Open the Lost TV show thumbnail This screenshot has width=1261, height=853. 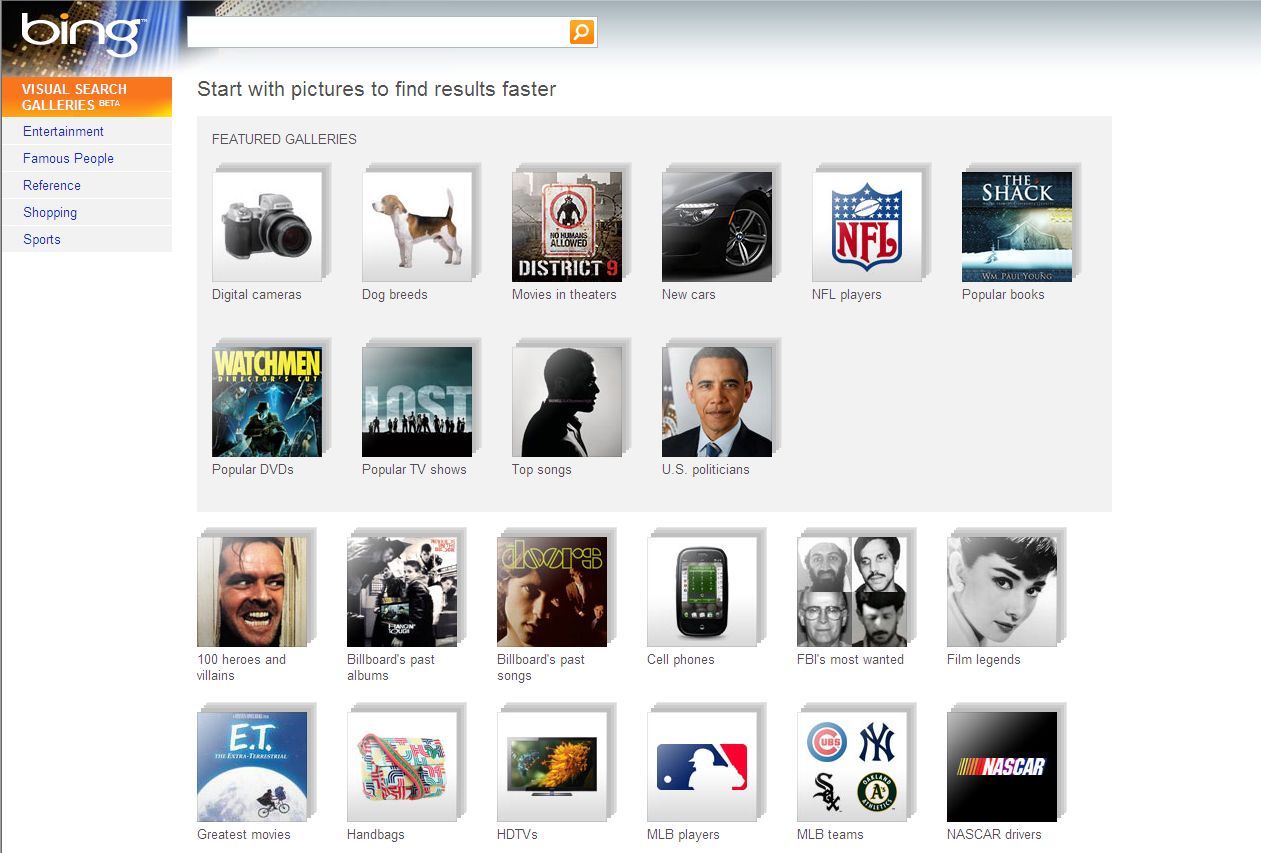pos(417,402)
